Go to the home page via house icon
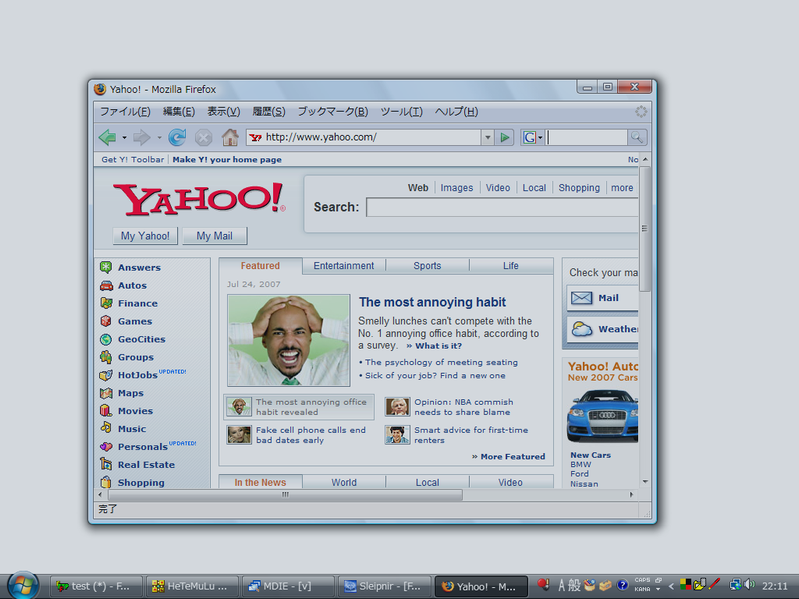799x599 pixels. [230, 137]
